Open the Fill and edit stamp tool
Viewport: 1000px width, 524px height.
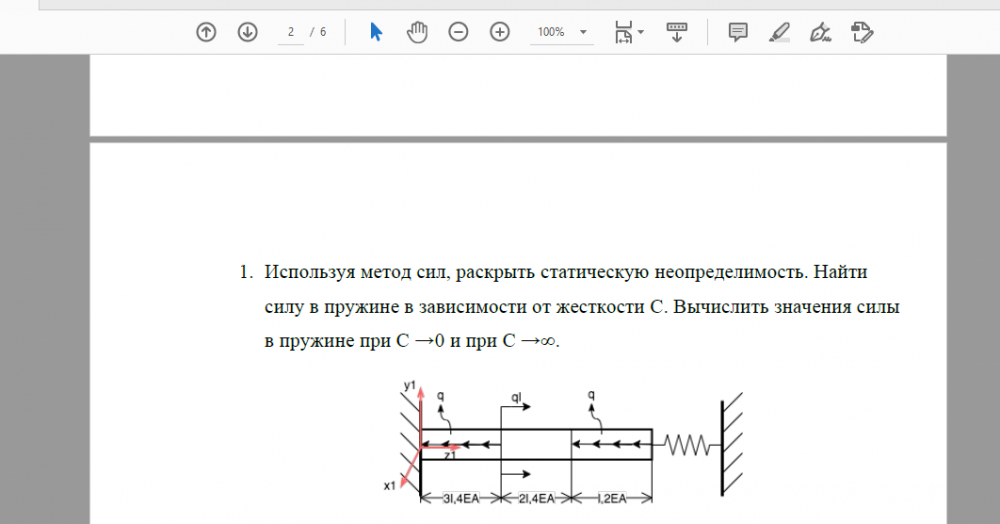click(x=862, y=32)
